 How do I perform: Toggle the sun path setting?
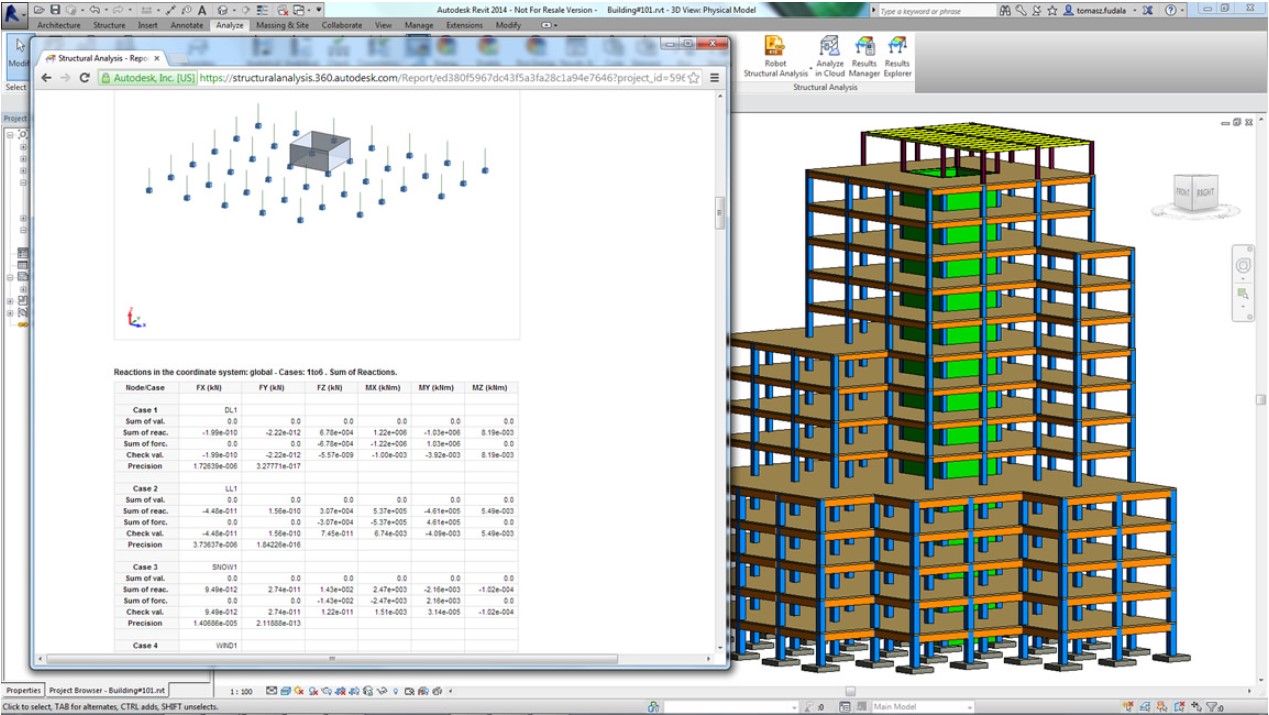(x=298, y=689)
